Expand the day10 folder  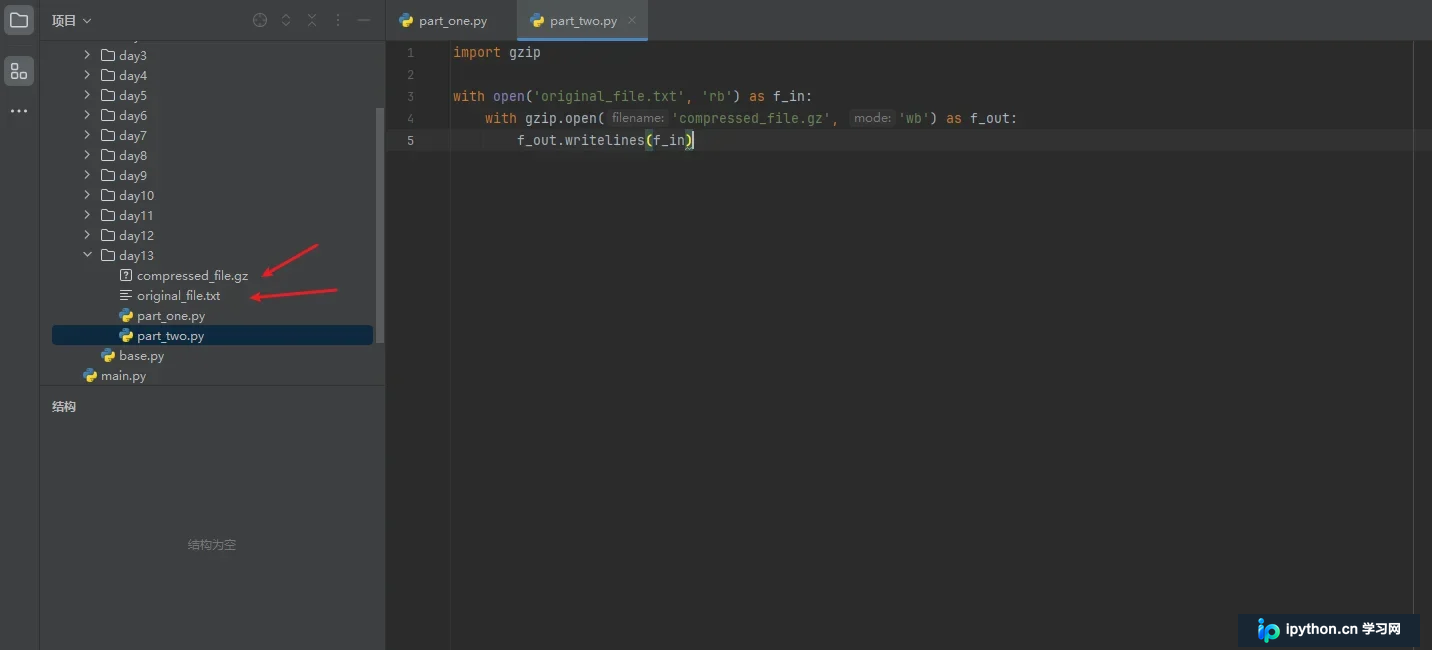pos(88,196)
